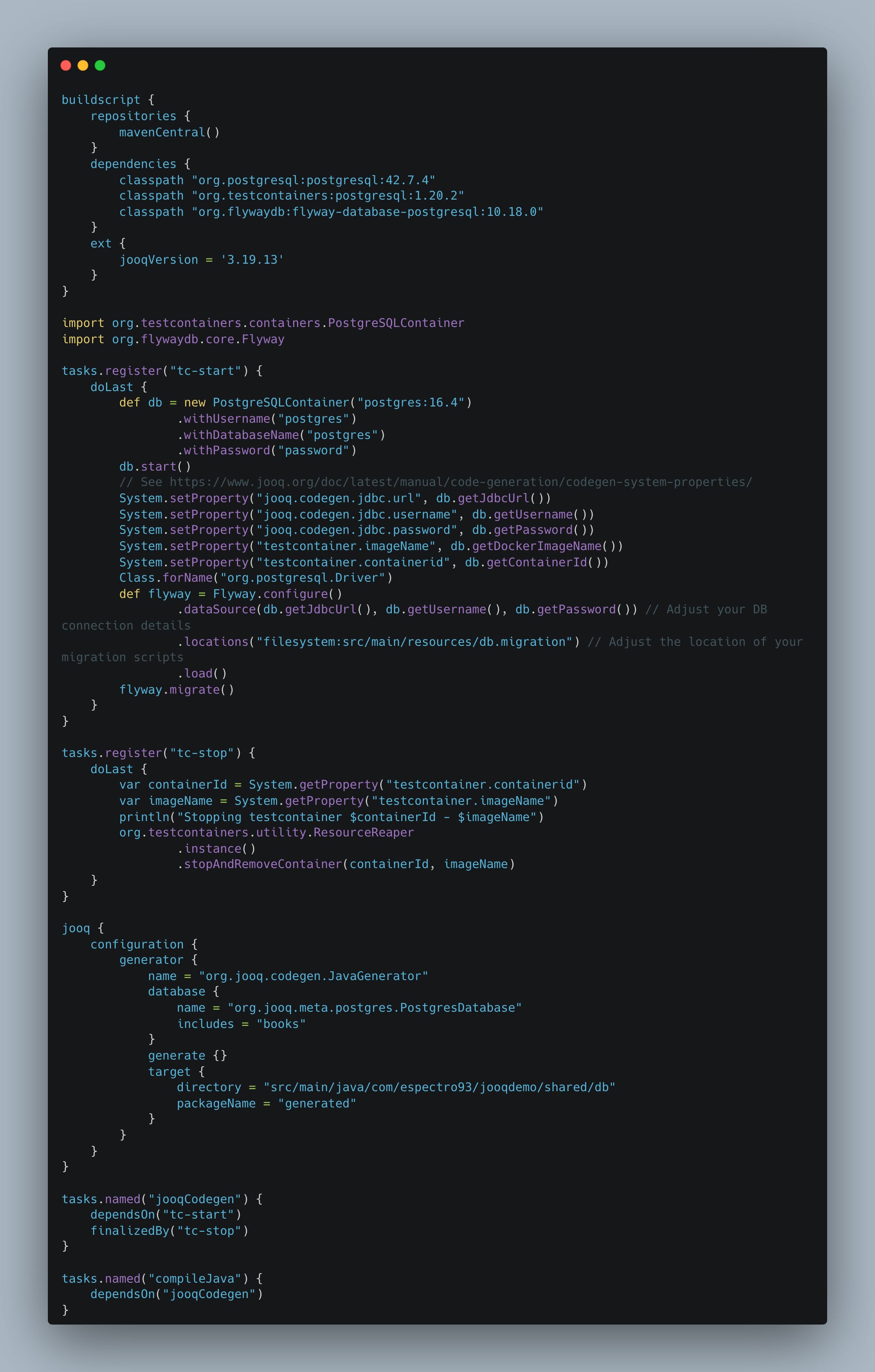
Task: Click the Class.forName driver line
Action: click(255, 578)
